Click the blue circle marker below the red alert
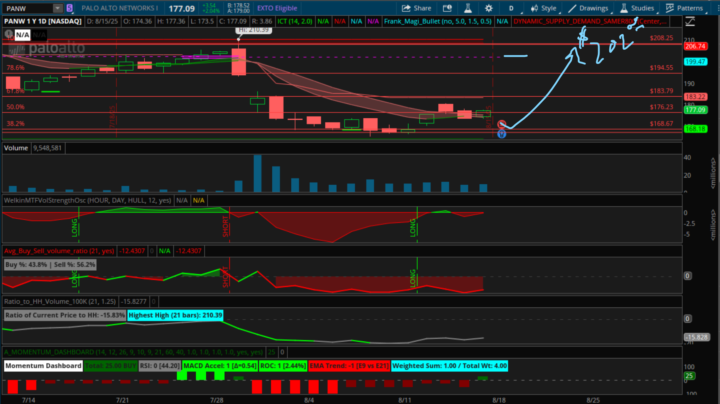This screenshot has width=720, height=404. 501,134
